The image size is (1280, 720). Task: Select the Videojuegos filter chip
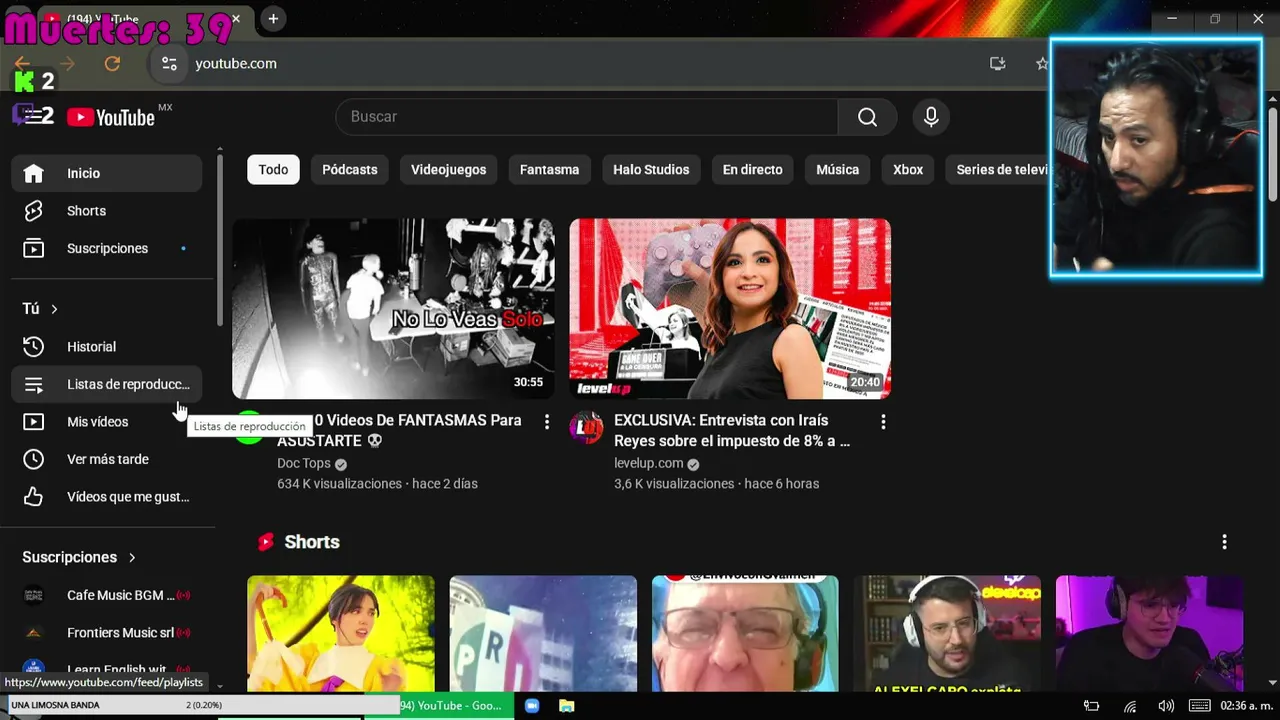(448, 170)
